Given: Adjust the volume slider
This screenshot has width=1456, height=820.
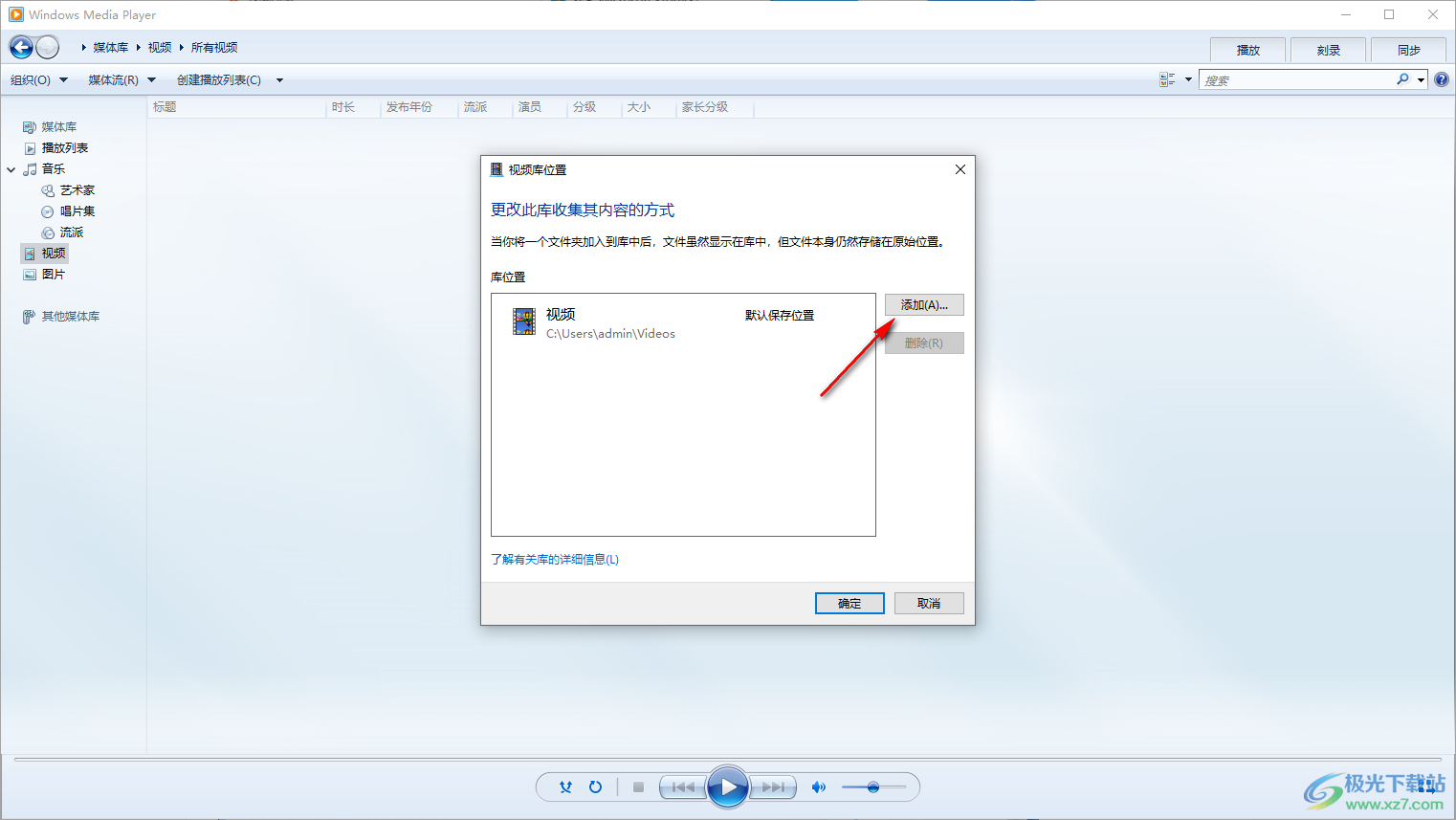Looking at the screenshot, I should click(873, 787).
